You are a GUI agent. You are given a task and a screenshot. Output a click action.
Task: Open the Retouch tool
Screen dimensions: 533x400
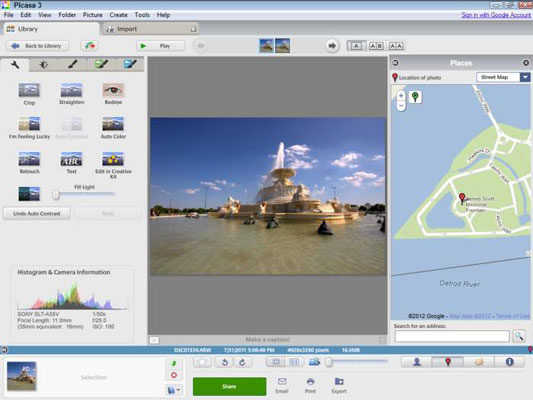[x=29, y=163]
